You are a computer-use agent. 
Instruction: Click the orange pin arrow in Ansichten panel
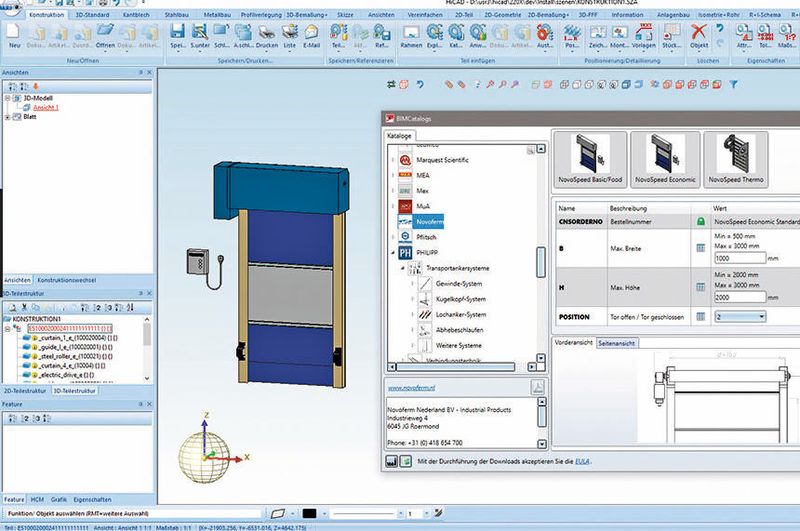tap(36, 86)
